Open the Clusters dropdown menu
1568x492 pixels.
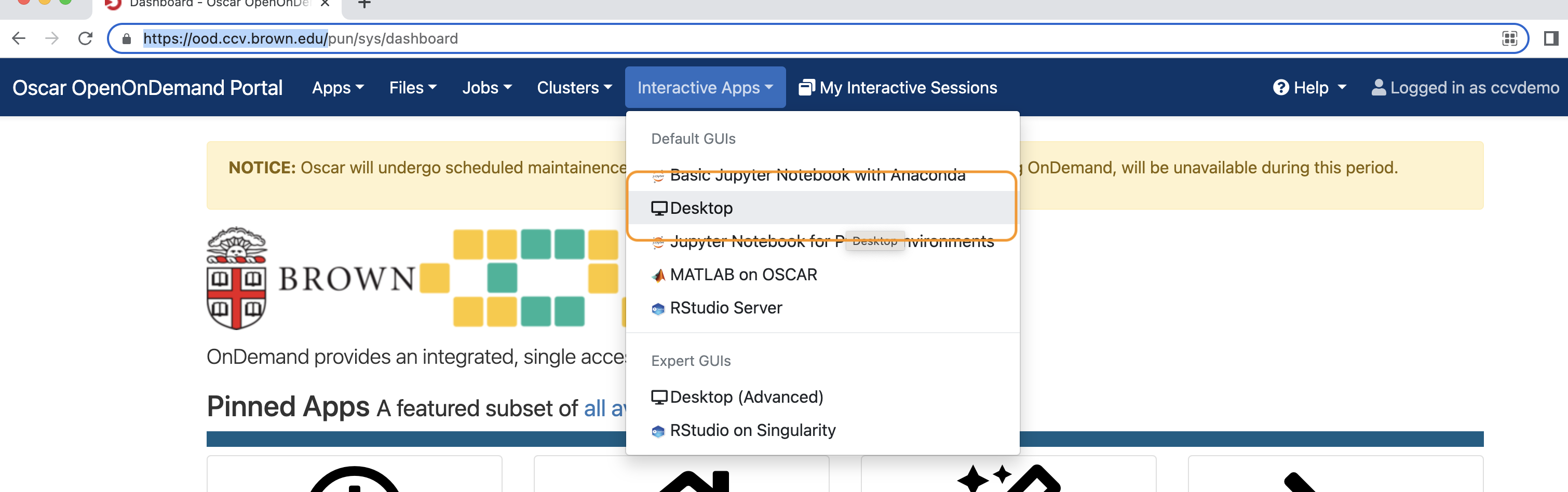point(574,88)
